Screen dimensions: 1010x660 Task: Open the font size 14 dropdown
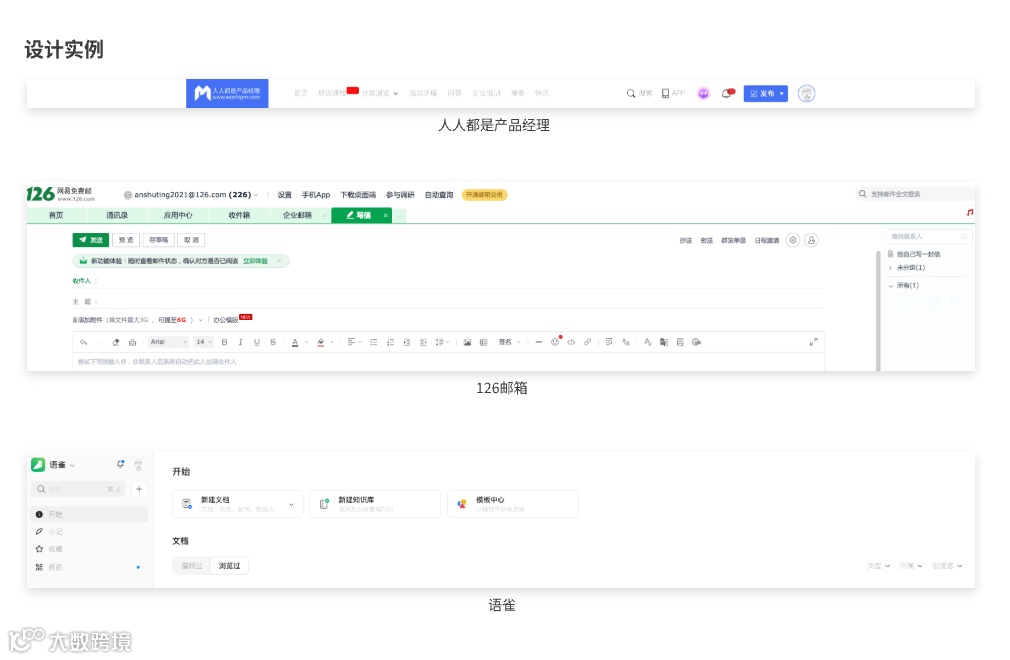coord(204,342)
